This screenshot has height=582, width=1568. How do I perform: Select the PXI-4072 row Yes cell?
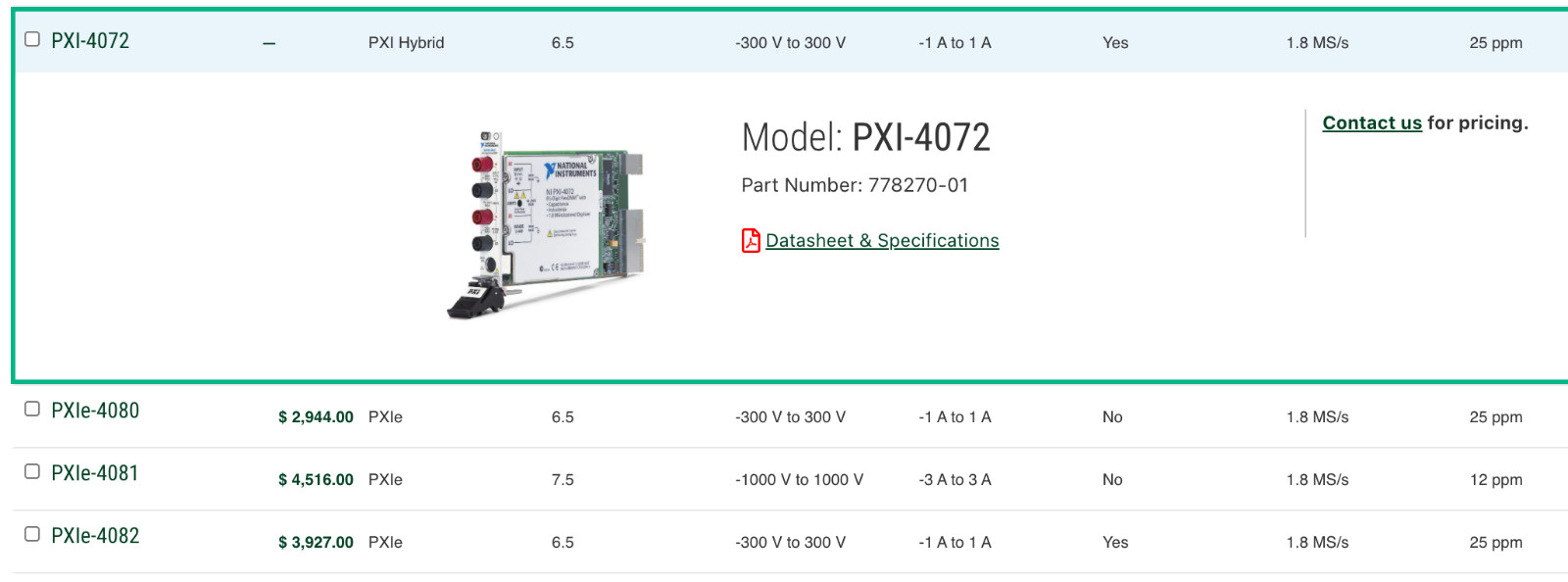[x=1115, y=43]
